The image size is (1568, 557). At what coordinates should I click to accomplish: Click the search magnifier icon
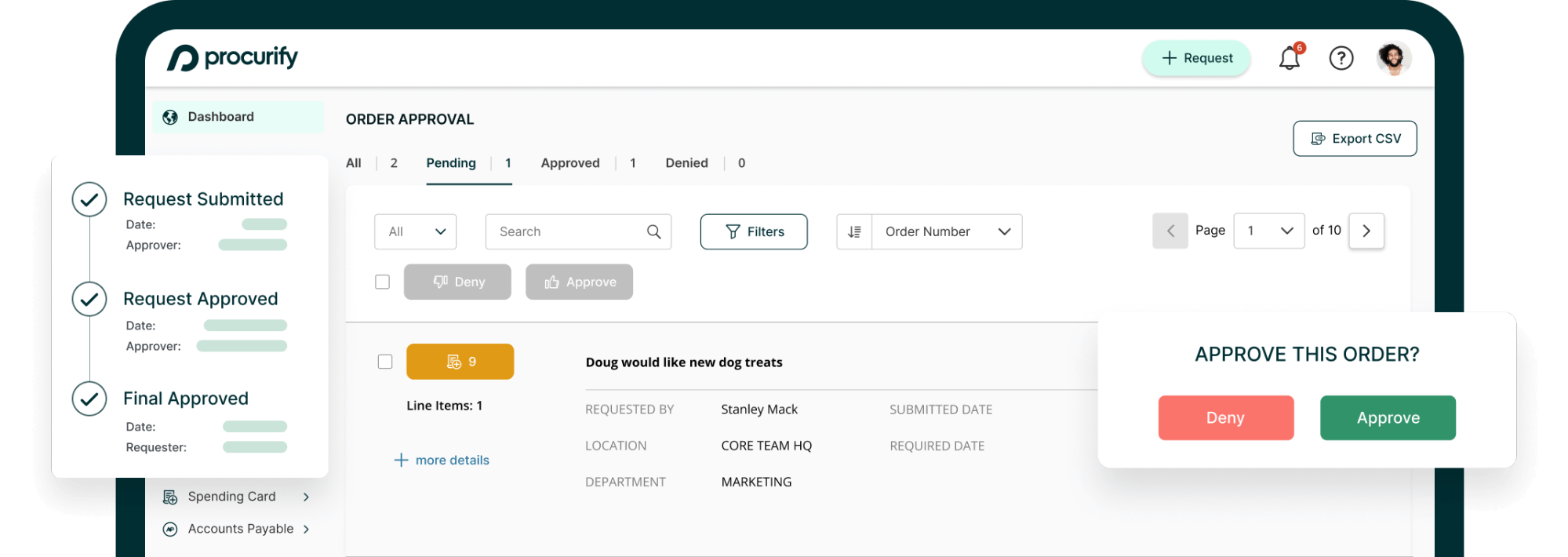tap(653, 232)
